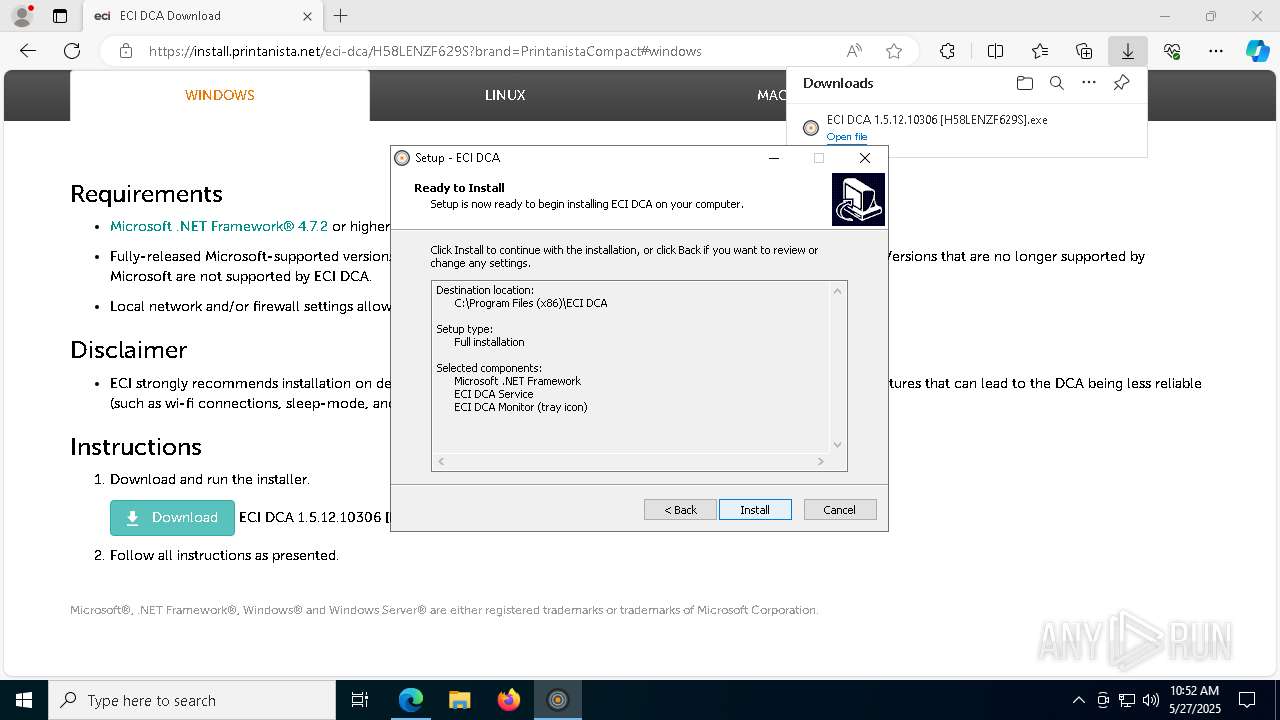The height and width of the screenshot is (720, 1280).
Task: Open the Copilot sidebar icon
Action: pos(1257,51)
